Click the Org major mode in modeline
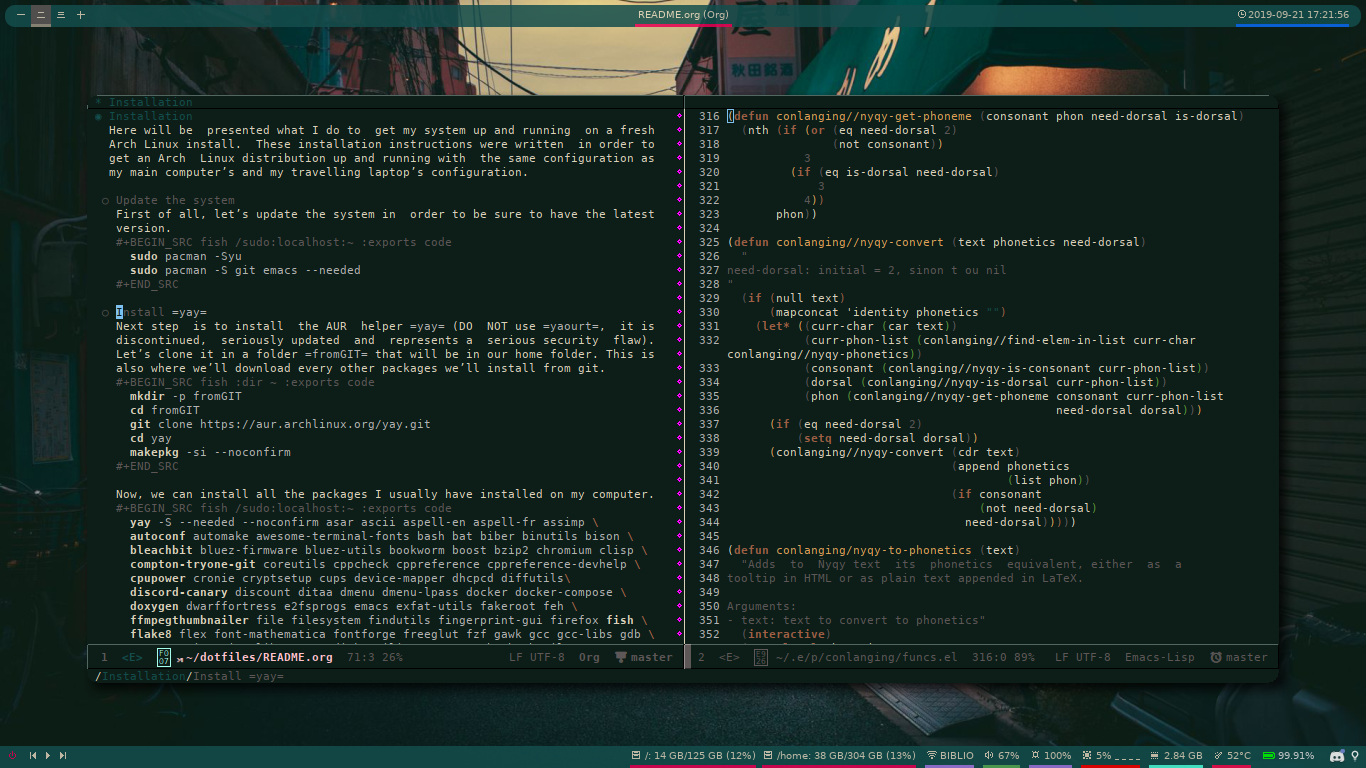The width and height of the screenshot is (1366, 768). 589,657
